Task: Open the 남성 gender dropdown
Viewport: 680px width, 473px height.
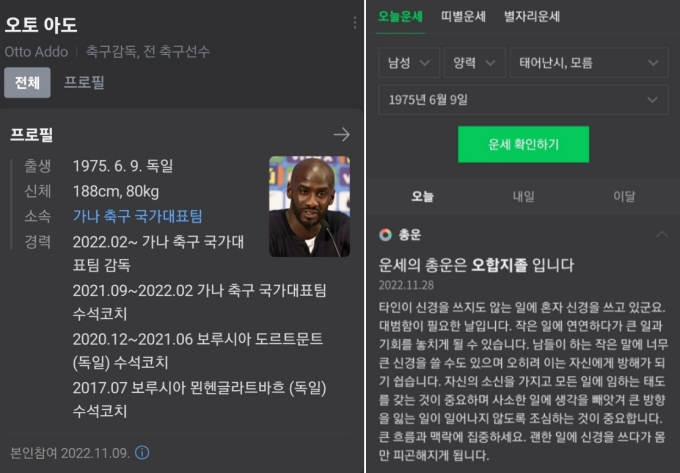Action: tap(409, 63)
